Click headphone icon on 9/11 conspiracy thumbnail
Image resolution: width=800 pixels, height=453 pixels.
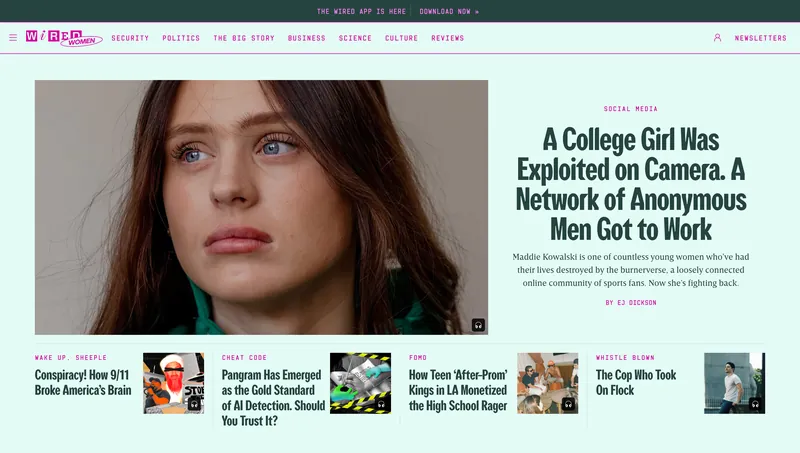tap(194, 404)
